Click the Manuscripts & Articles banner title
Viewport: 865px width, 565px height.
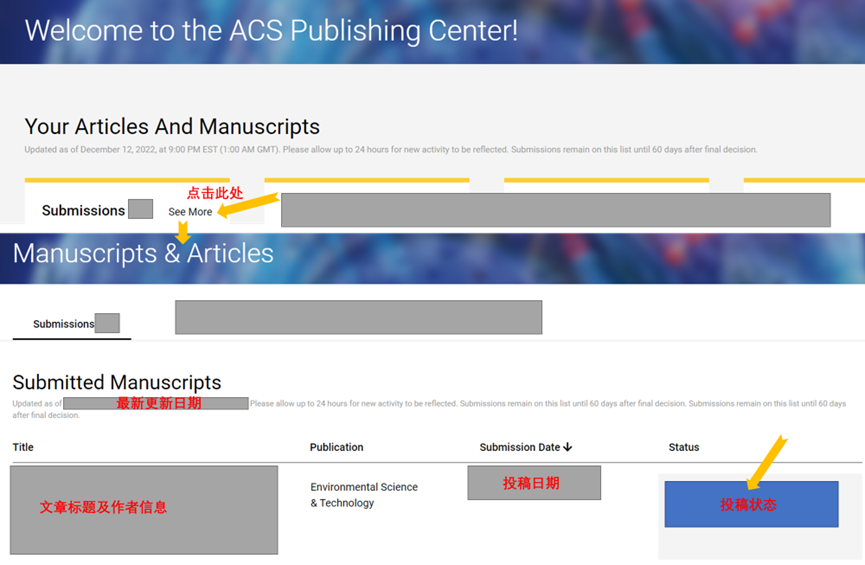tap(143, 253)
